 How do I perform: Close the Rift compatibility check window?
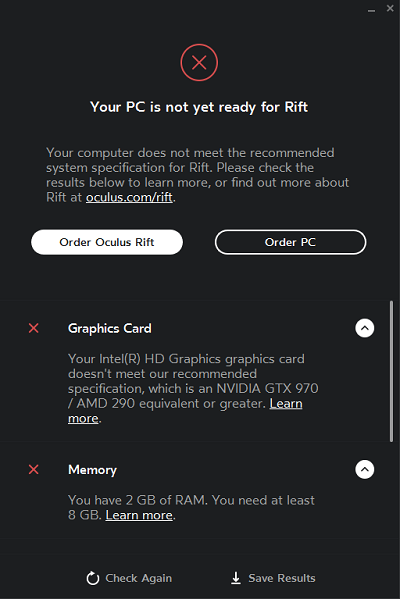[390, 8]
